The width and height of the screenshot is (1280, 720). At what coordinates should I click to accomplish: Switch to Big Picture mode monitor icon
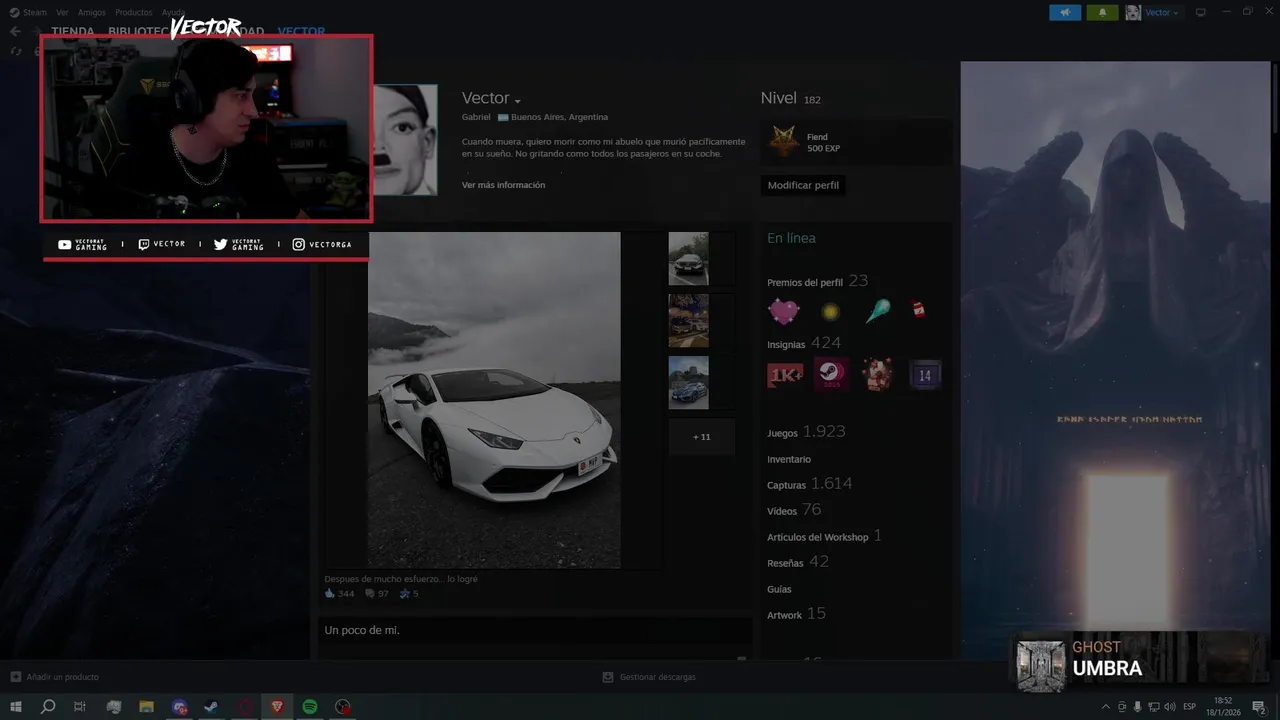(1201, 12)
